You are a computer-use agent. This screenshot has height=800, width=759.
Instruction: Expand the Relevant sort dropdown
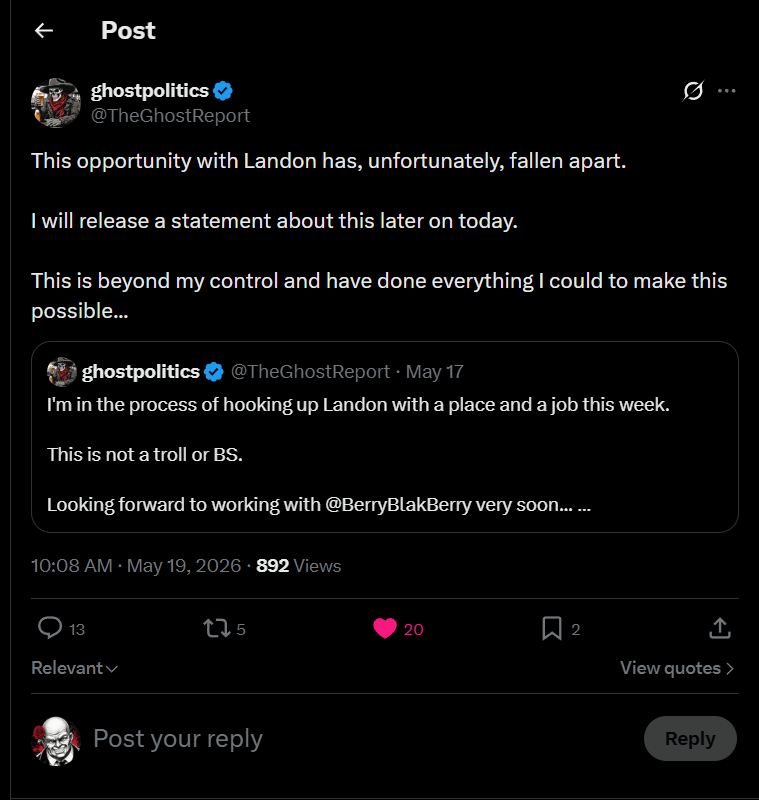click(x=74, y=668)
